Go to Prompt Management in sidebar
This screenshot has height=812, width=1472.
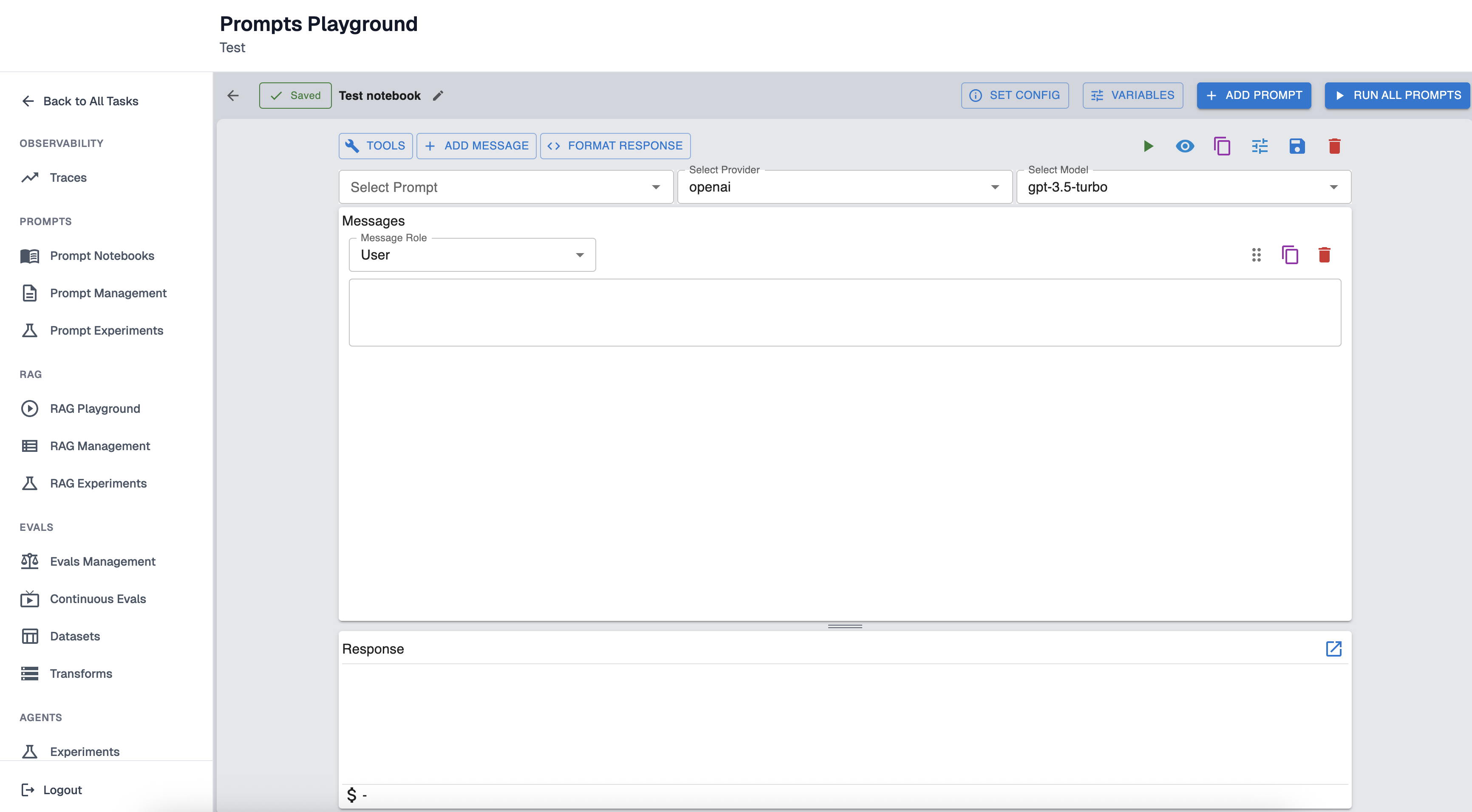pyautogui.click(x=108, y=293)
